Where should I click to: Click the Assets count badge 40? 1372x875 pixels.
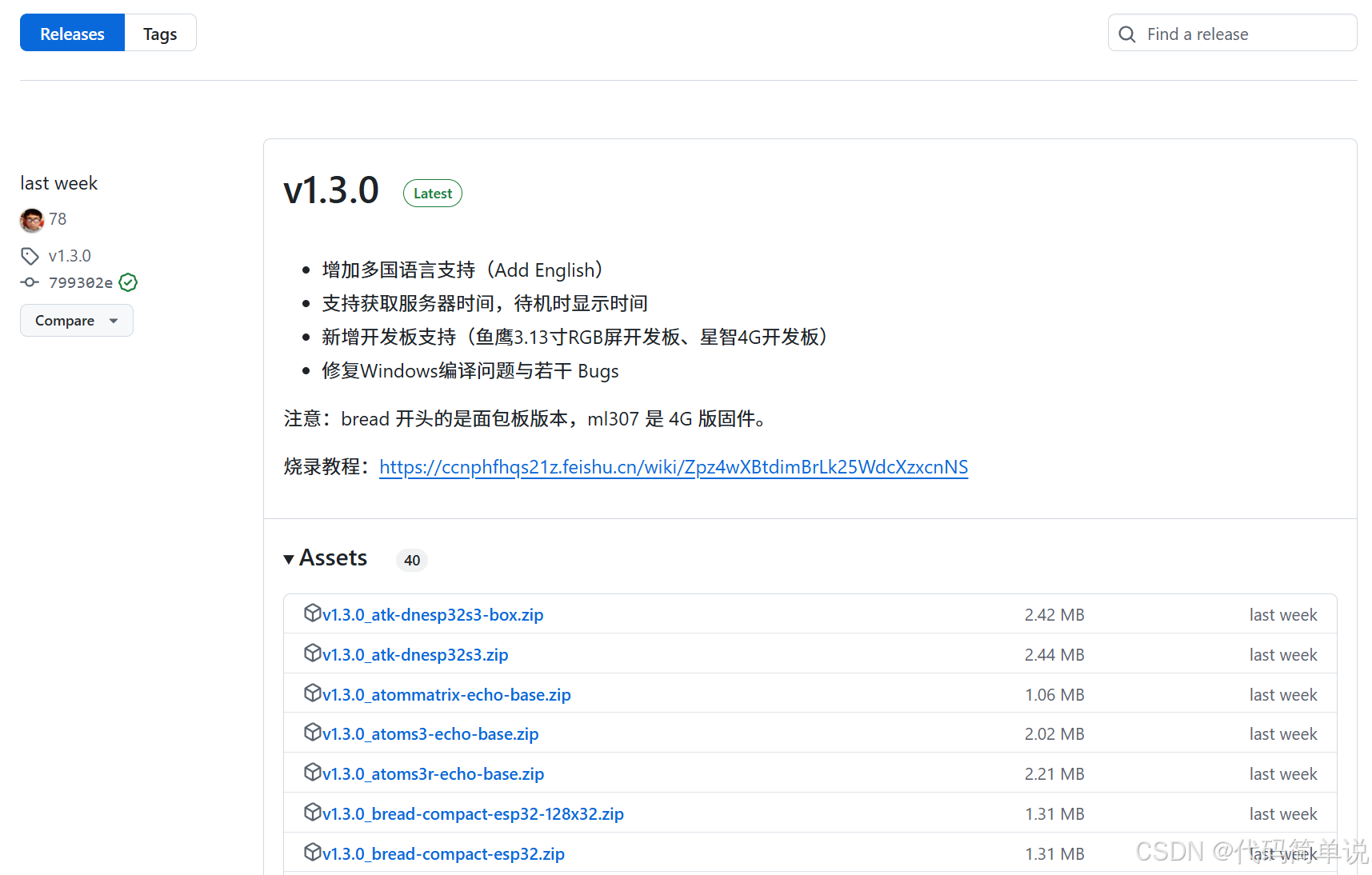coord(412,560)
